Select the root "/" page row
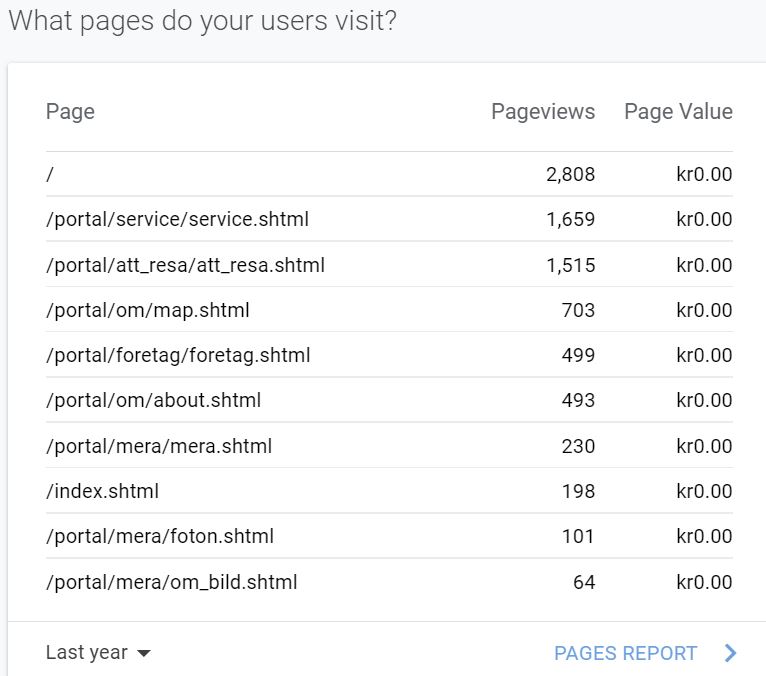The image size is (766, 676). [x=389, y=174]
